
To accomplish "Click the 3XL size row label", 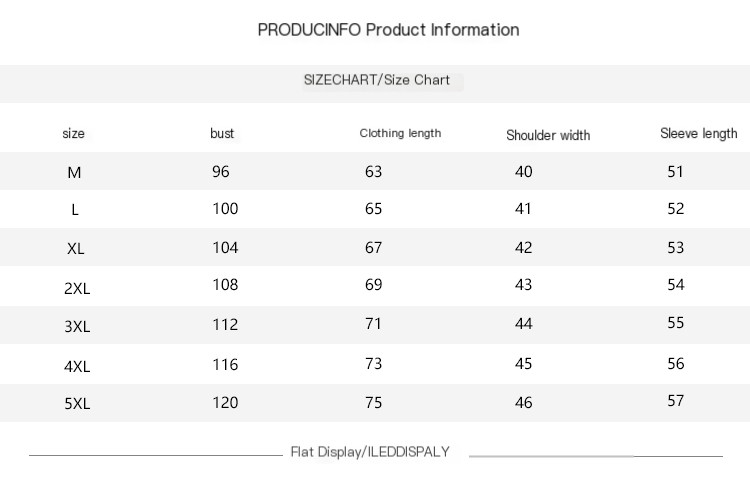I will coord(77,327).
